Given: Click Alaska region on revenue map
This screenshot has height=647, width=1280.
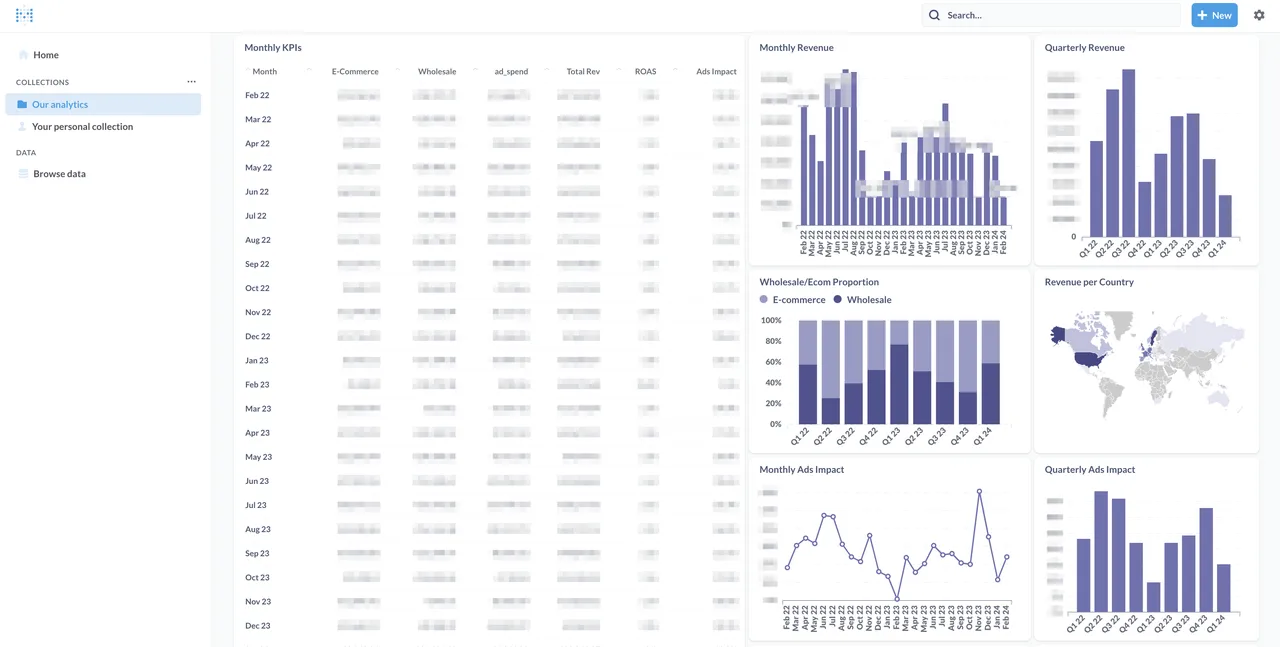Looking at the screenshot, I should (x=1058, y=334).
